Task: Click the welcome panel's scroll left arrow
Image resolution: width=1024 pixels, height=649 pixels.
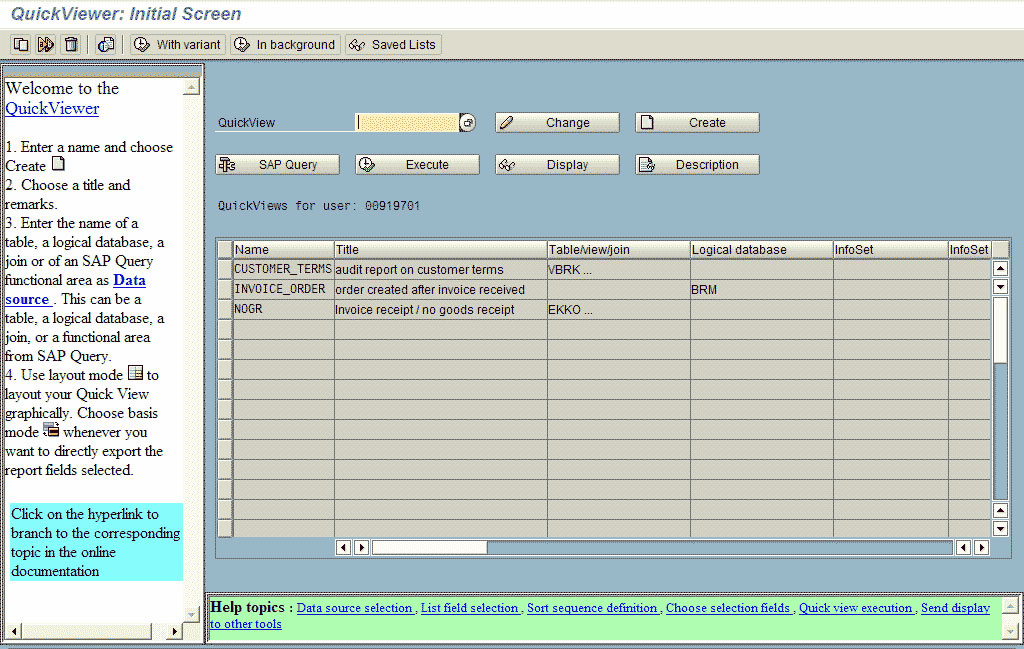Action: pos(14,631)
